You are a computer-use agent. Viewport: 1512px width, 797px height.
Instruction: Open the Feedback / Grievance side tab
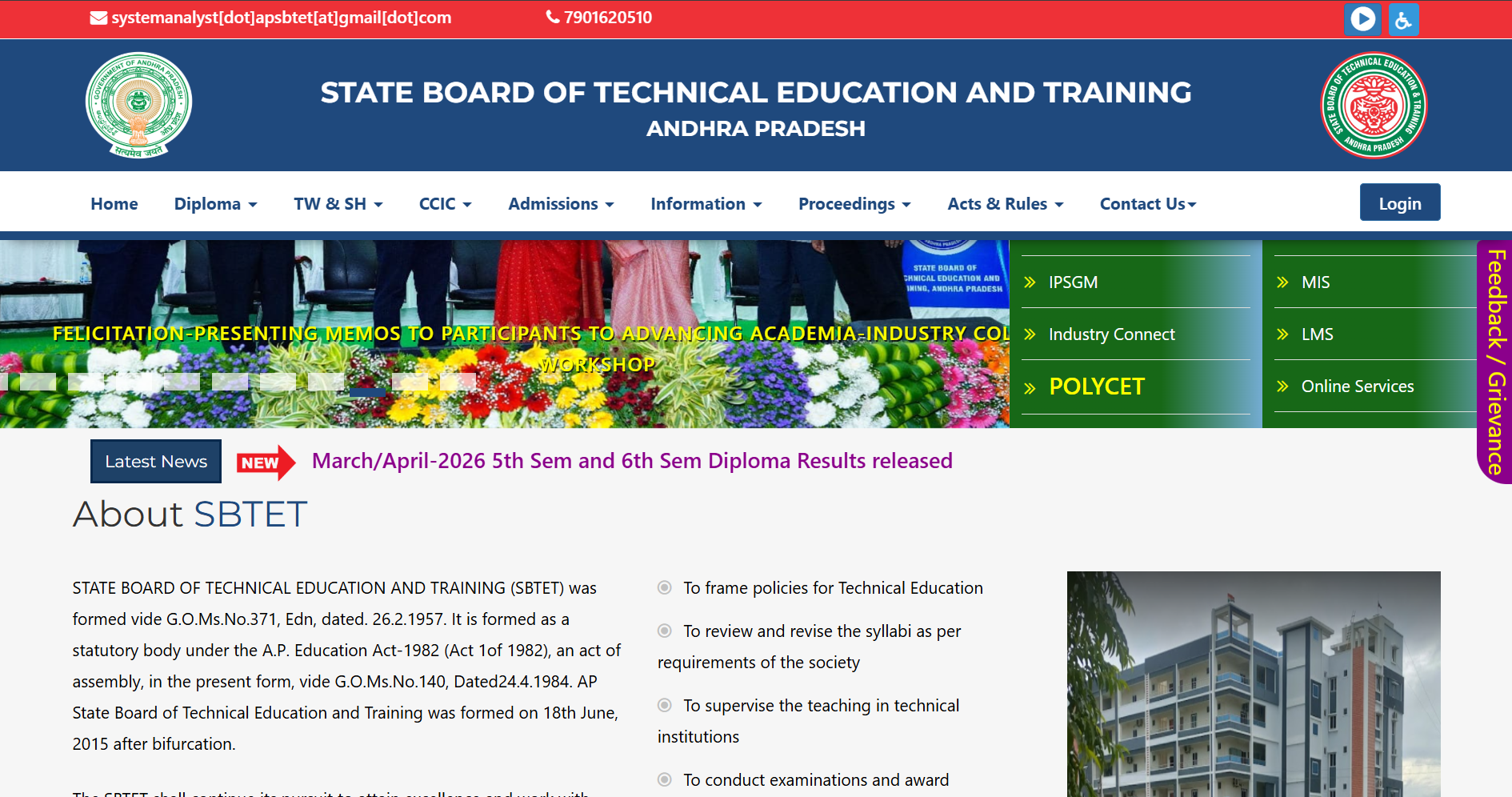tap(1494, 362)
